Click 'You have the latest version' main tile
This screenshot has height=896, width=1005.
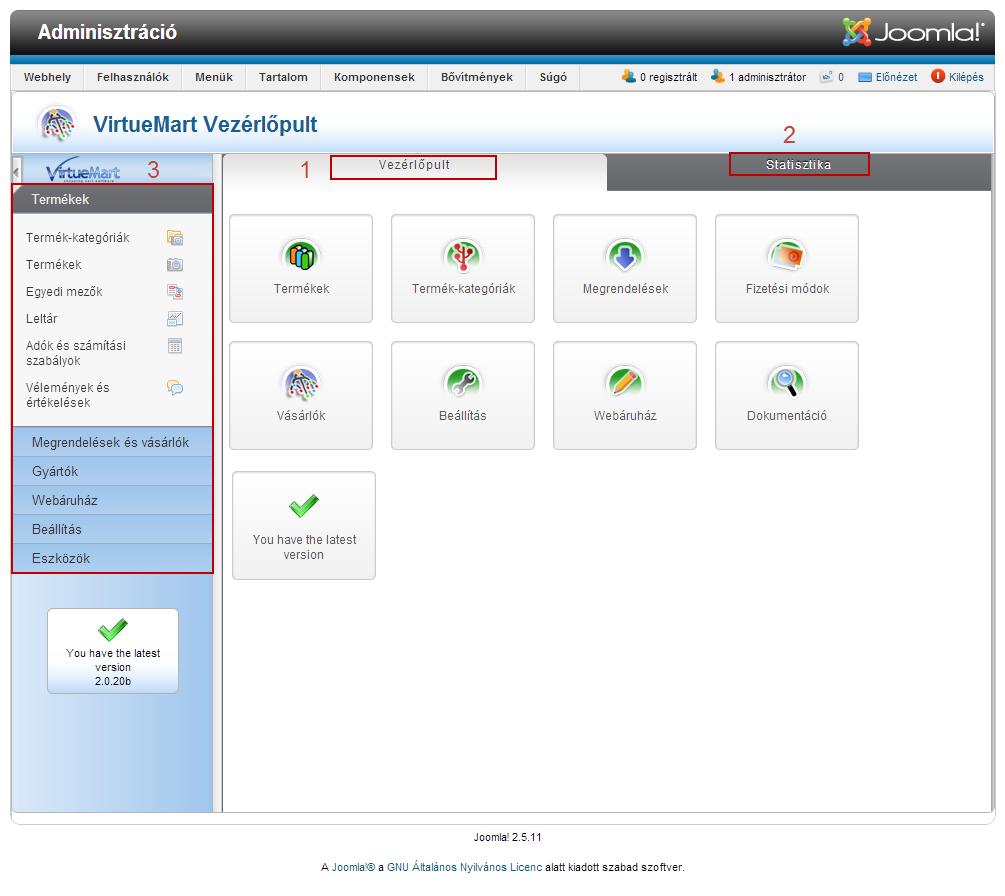pyautogui.click(x=304, y=526)
